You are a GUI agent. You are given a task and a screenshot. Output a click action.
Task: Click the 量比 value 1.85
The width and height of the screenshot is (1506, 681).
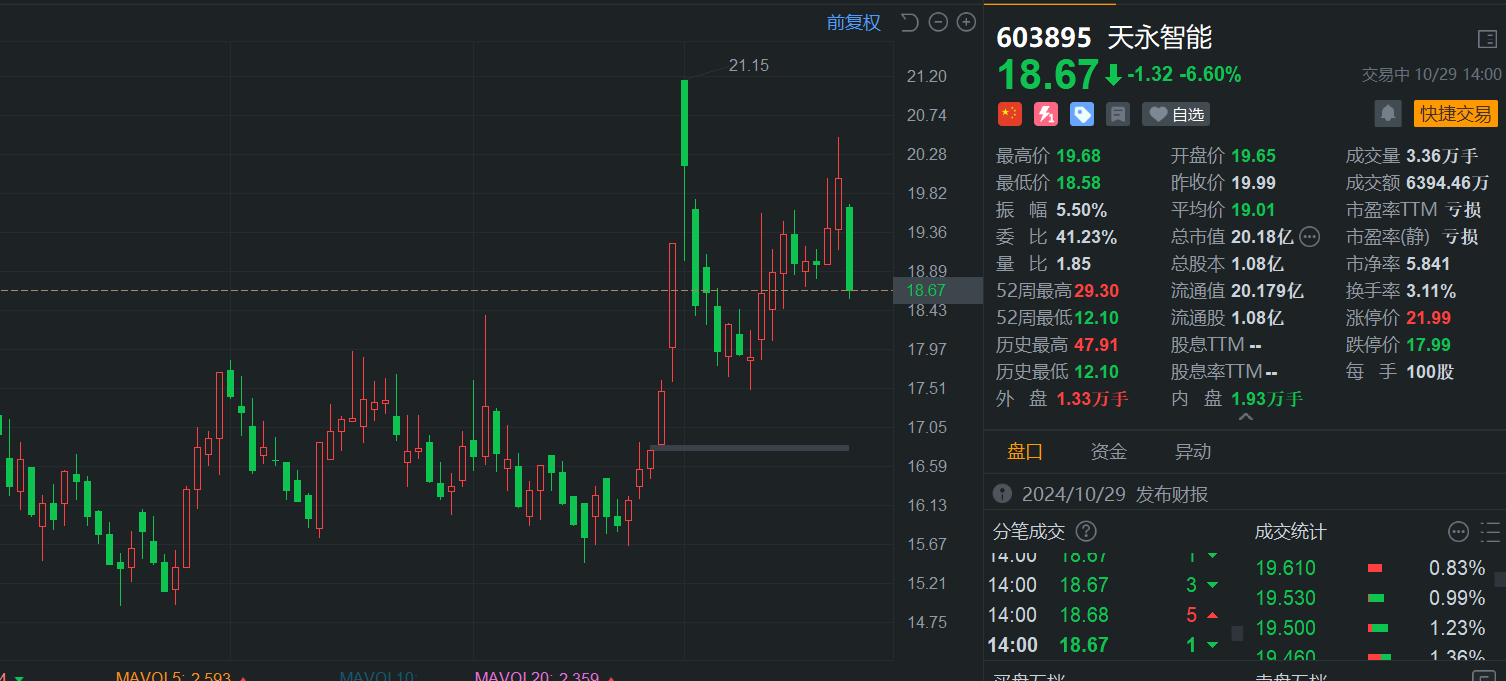pyautogui.click(x=1074, y=264)
